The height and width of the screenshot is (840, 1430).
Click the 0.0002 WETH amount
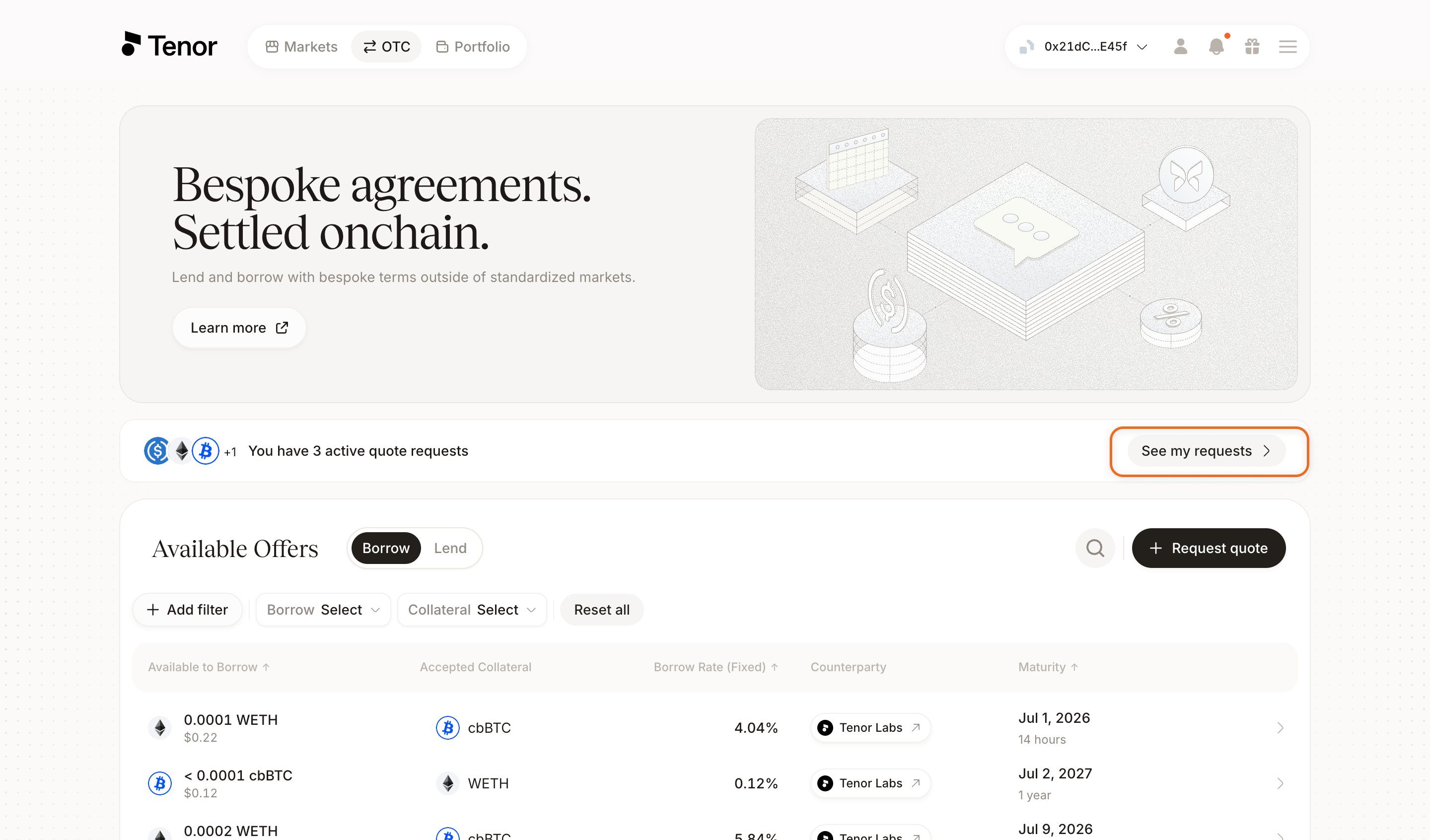[231, 831]
